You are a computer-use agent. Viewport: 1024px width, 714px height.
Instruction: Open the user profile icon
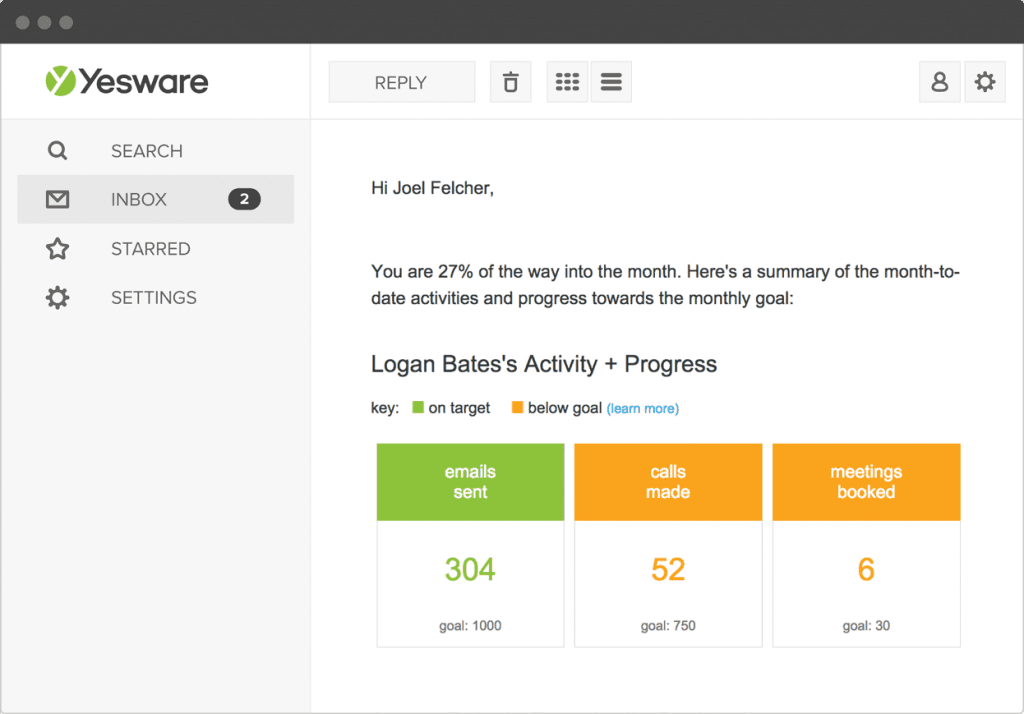click(x=939, y=83)
